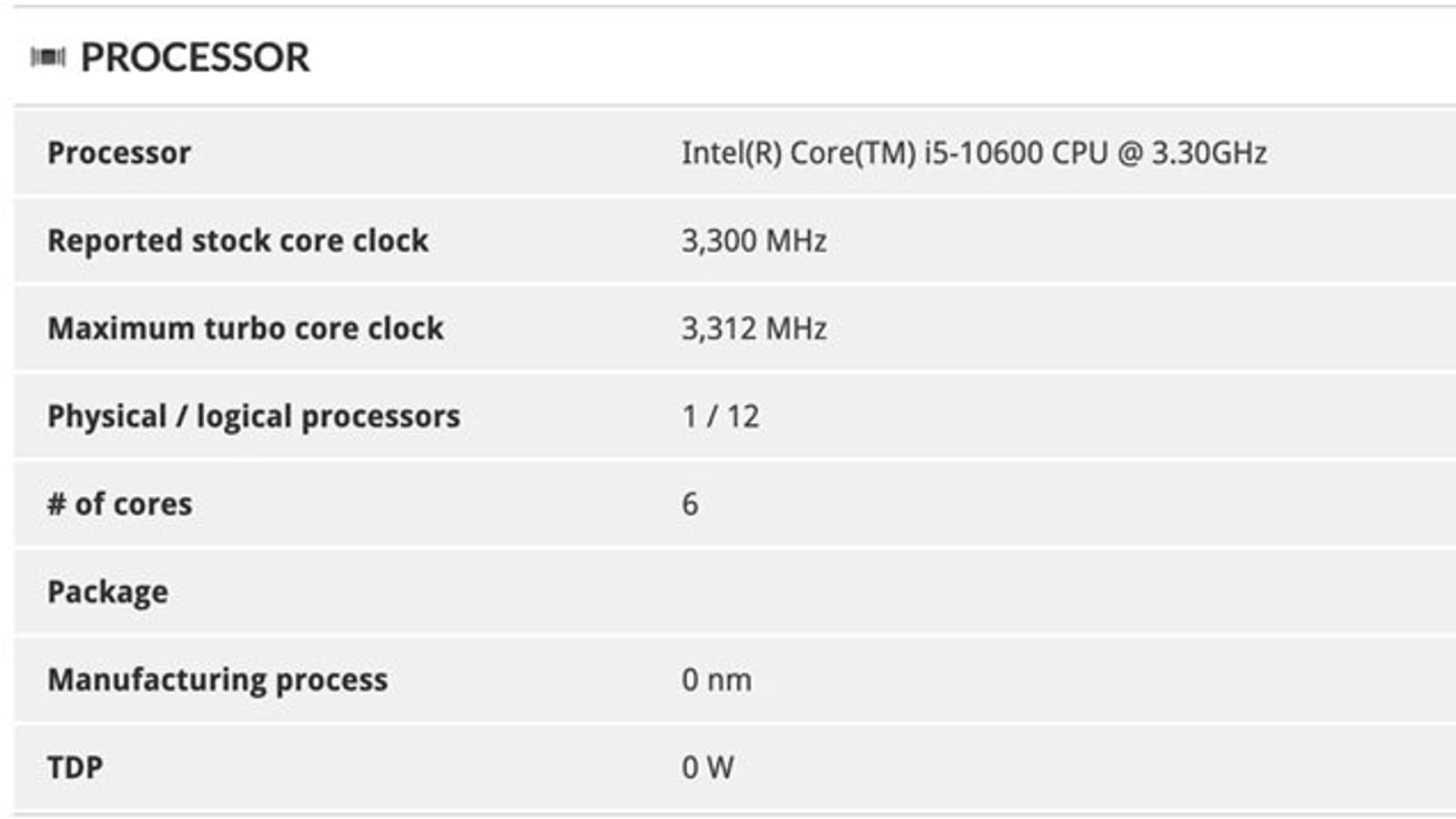This screenshot has width=1456, height=819.
Task: Select the 'Manufacturing process' label
Action: [217, 680]
